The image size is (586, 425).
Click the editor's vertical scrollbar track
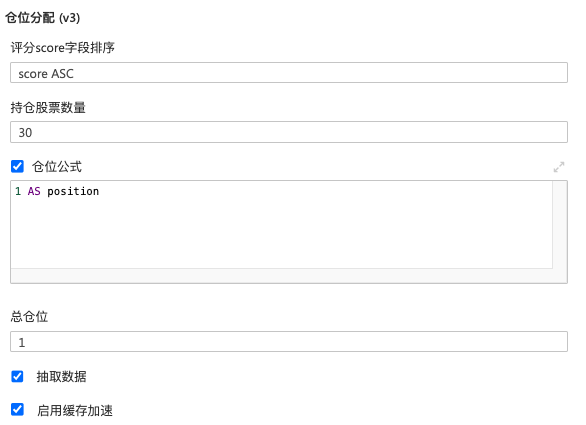(x=559, y=224)
